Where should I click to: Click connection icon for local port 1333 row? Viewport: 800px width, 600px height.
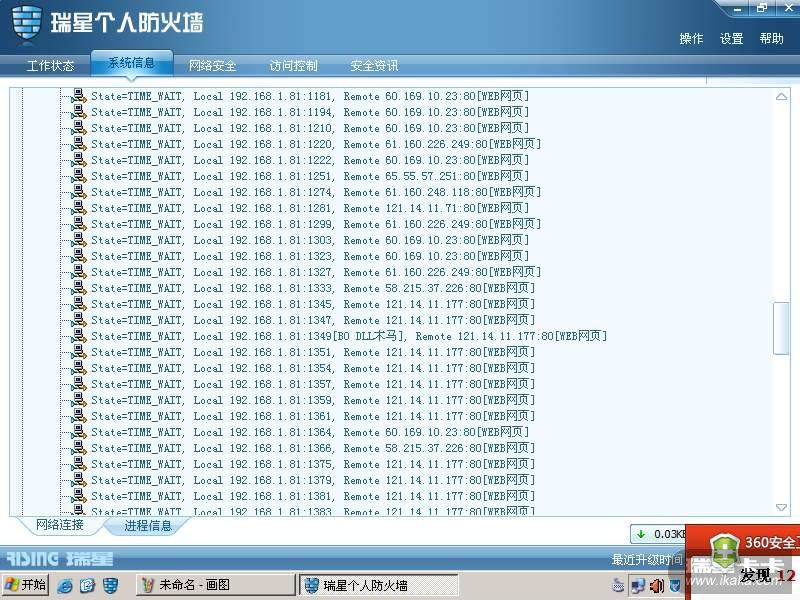(79, 288)
